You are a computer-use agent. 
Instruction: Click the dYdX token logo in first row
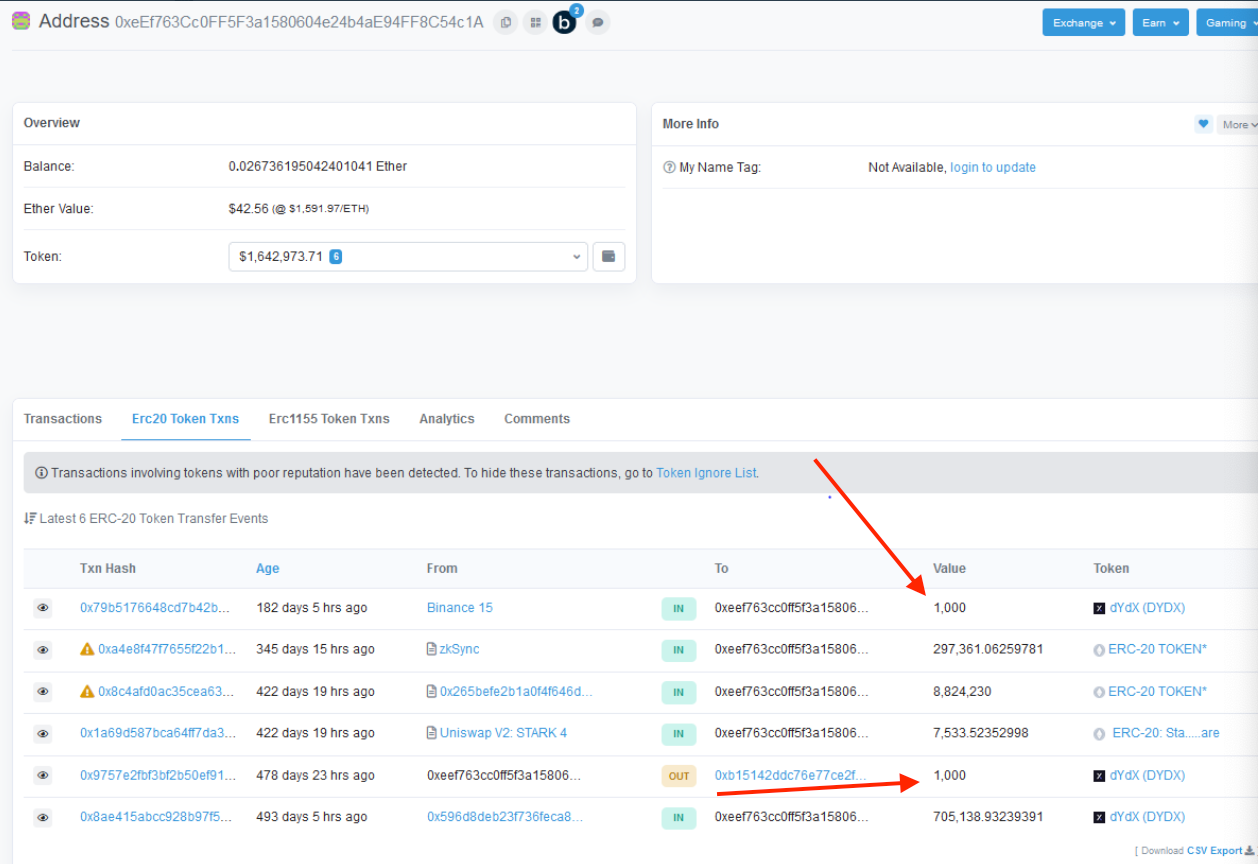click(x=1100, y=608)
